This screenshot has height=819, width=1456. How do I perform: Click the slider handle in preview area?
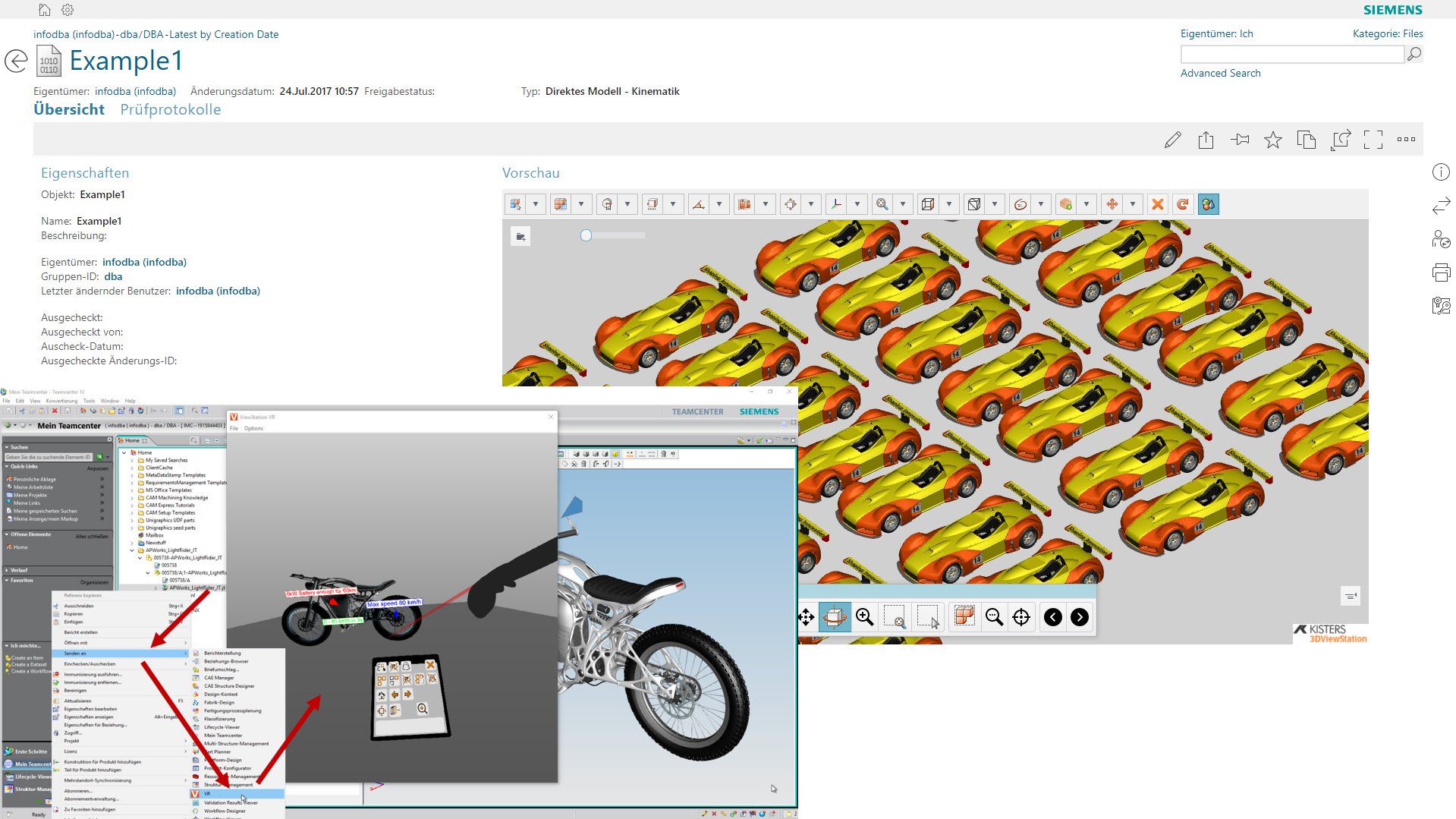[x=586, y=235]
